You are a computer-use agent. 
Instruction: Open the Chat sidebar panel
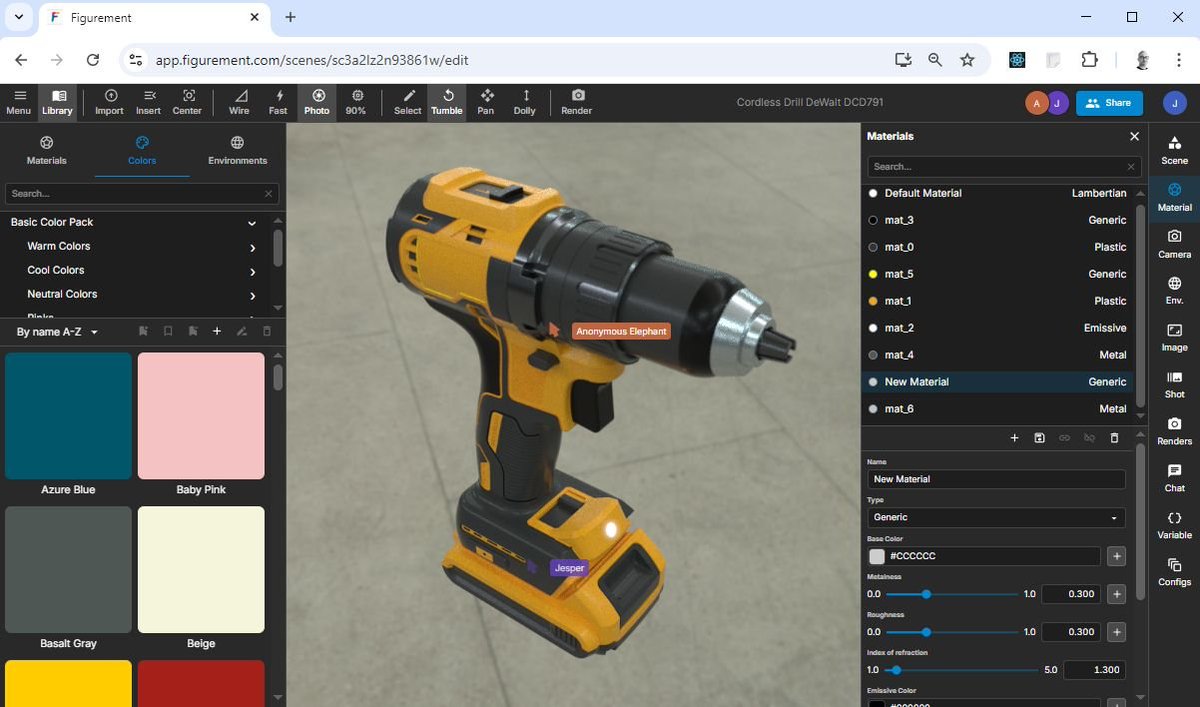tap(1174, 477)
